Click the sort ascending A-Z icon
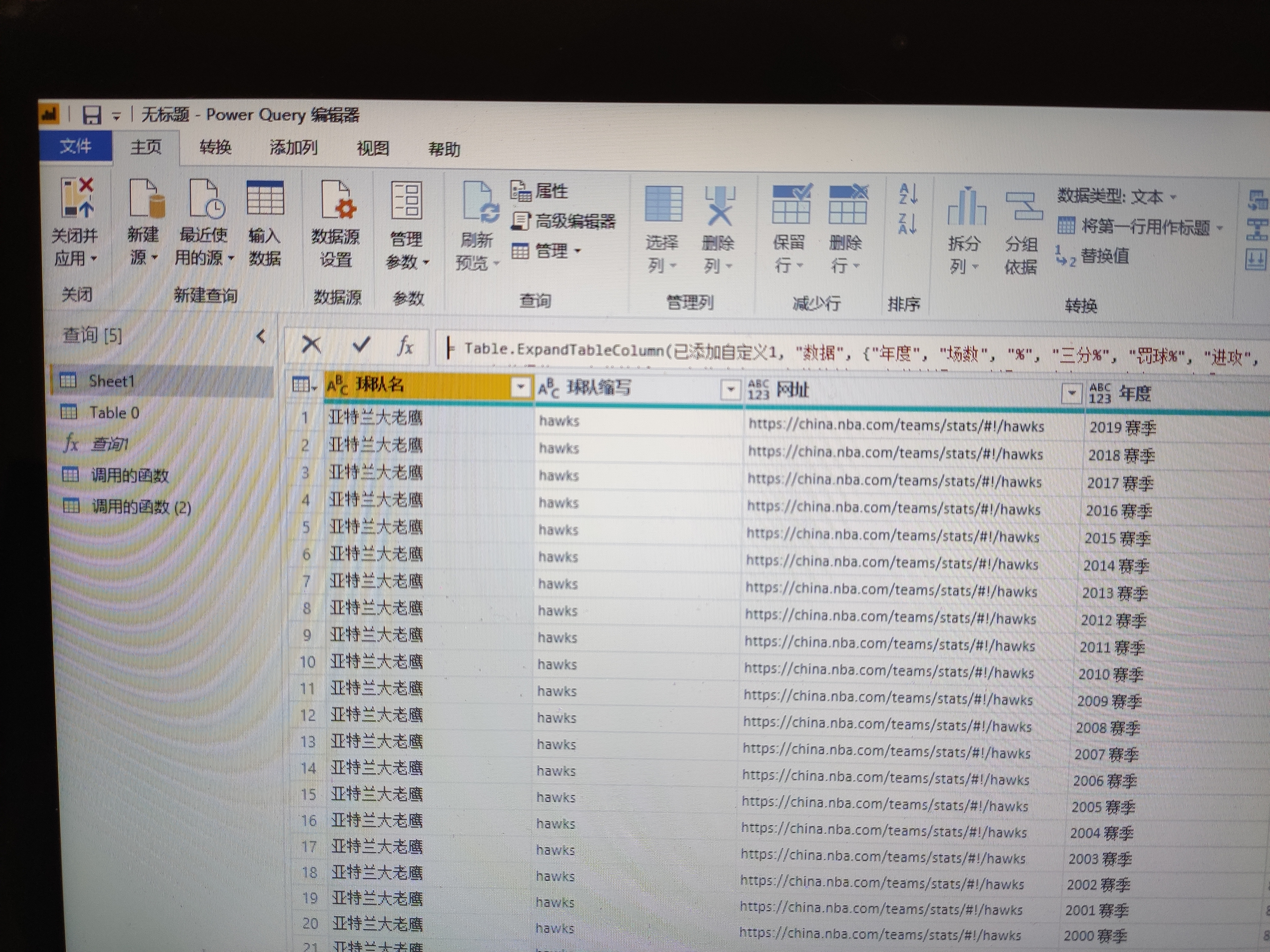 [x=908, y=194]
